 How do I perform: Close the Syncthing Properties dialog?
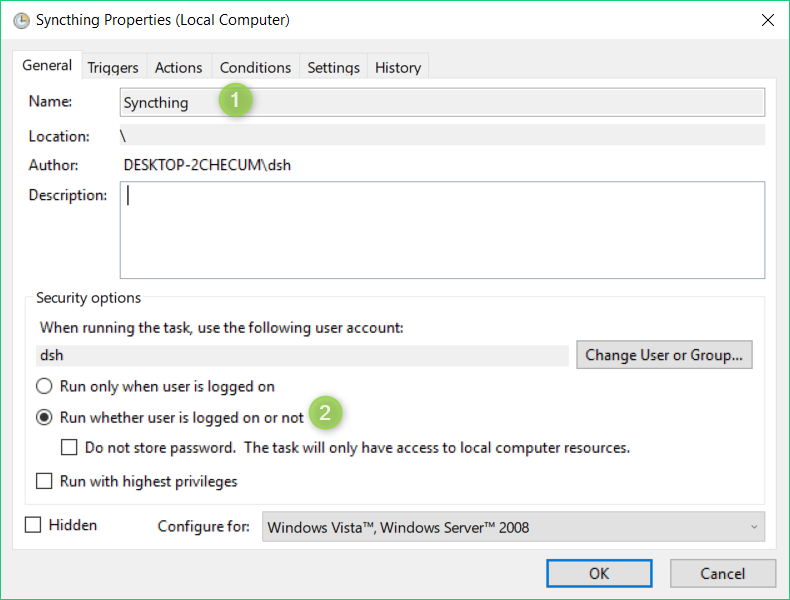[768, 20]
